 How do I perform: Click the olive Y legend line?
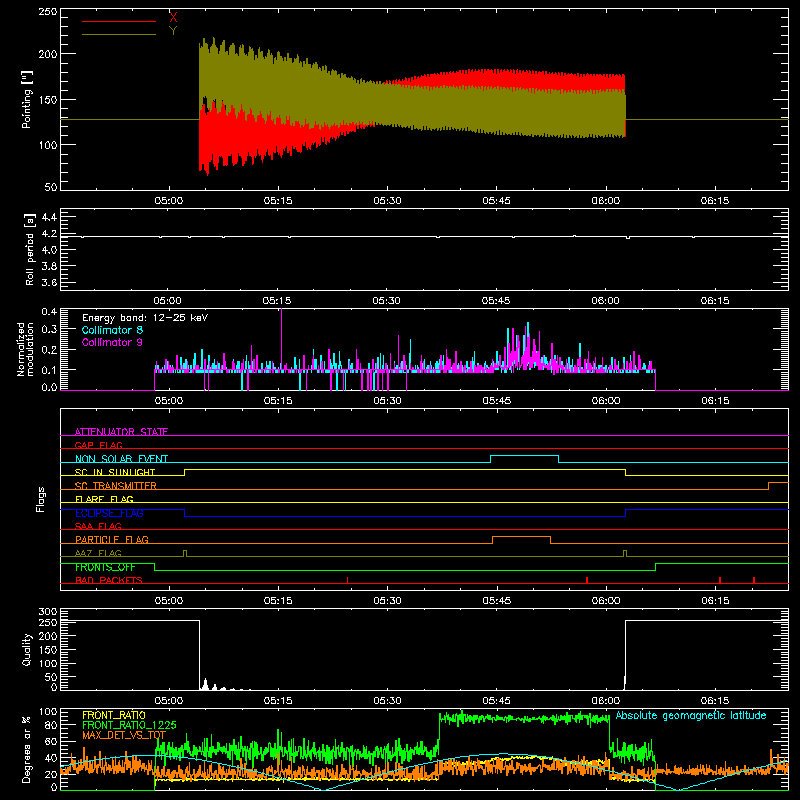(119, 34)
